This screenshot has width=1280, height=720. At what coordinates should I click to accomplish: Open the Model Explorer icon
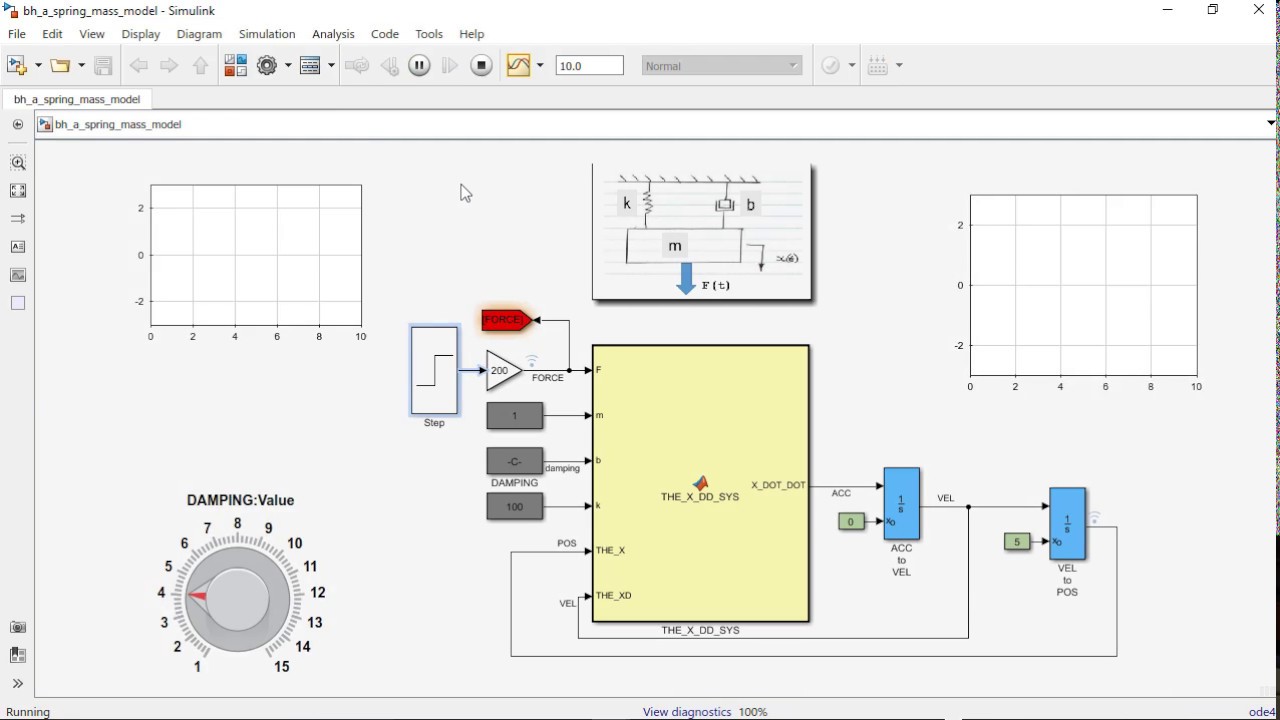pos(310,66)
